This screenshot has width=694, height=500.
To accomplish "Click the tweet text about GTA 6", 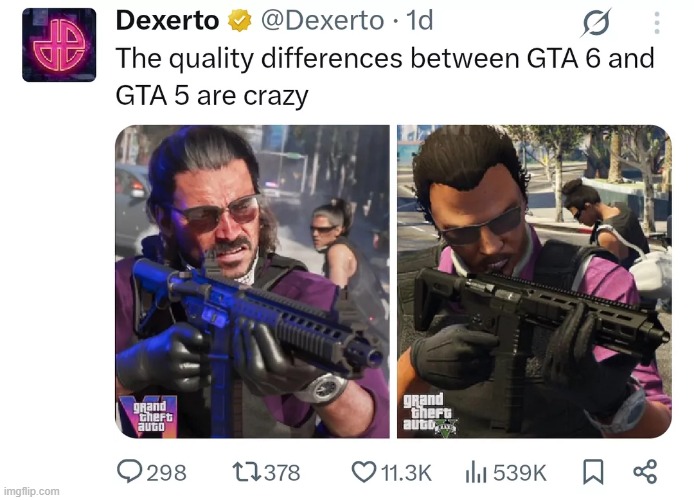I will pos(385,77).
